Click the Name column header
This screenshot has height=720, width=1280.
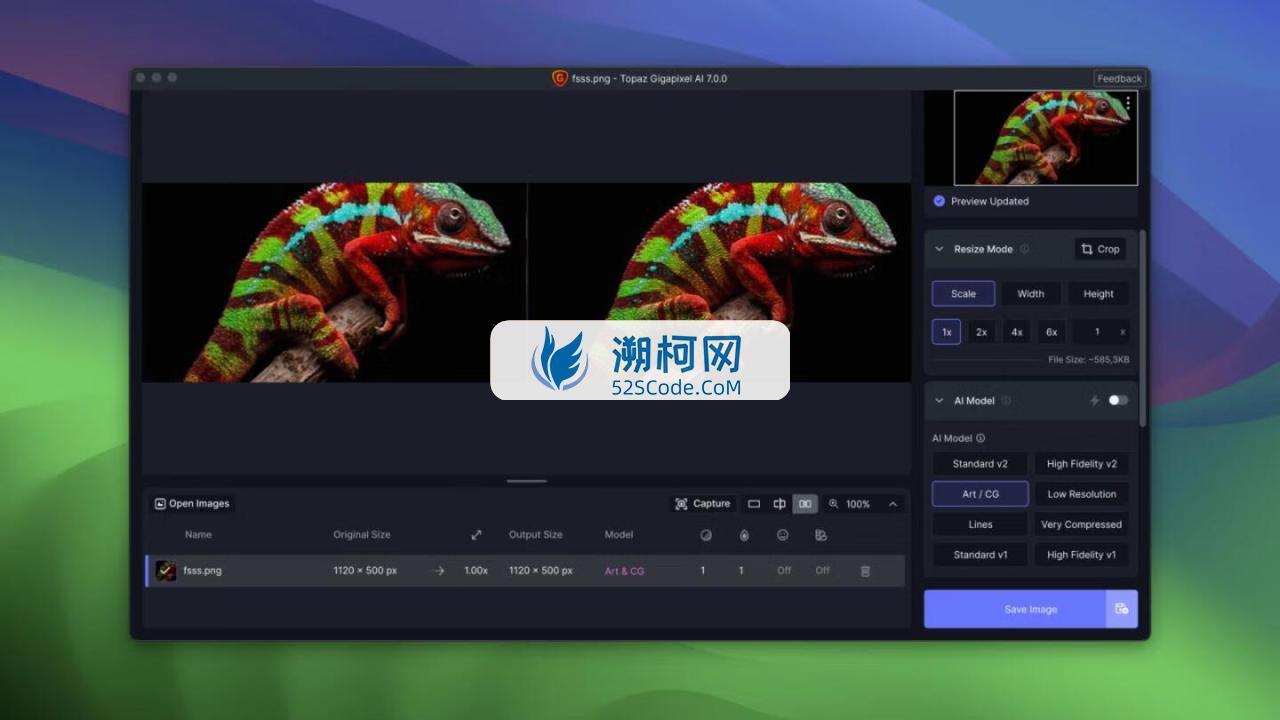198,535
